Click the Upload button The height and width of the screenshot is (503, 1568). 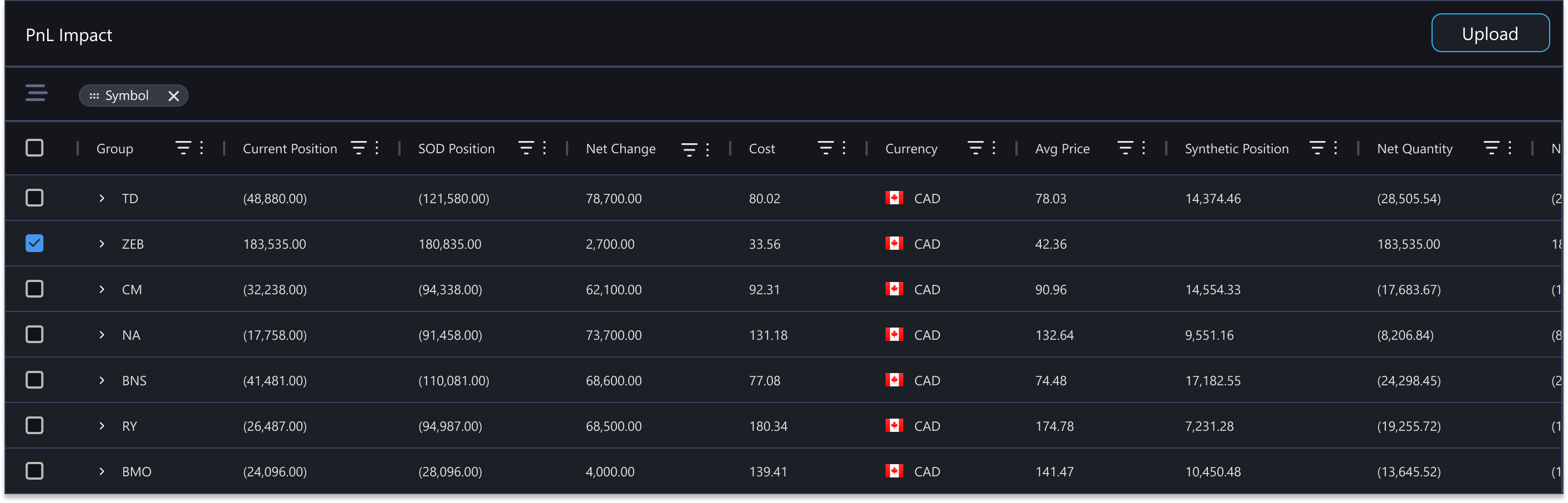click(x=1489, y=33)
